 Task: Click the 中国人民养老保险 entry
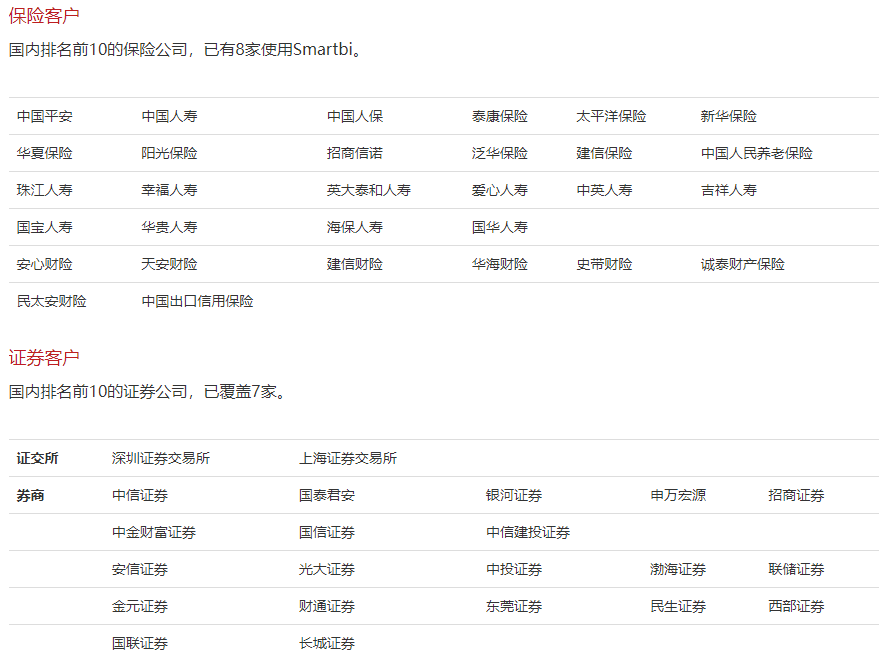pos(757,153)
